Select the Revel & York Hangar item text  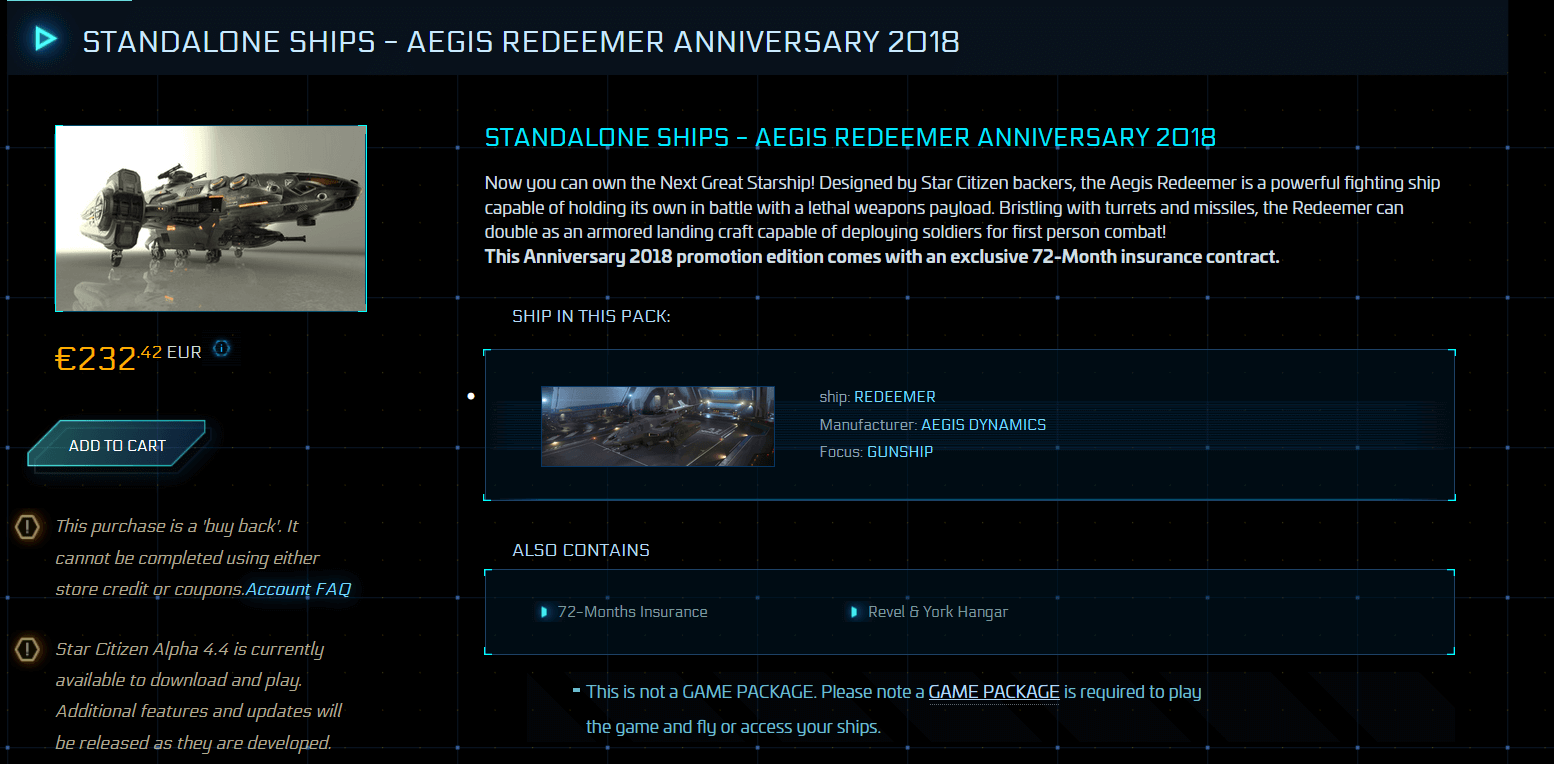pos(937,612)
